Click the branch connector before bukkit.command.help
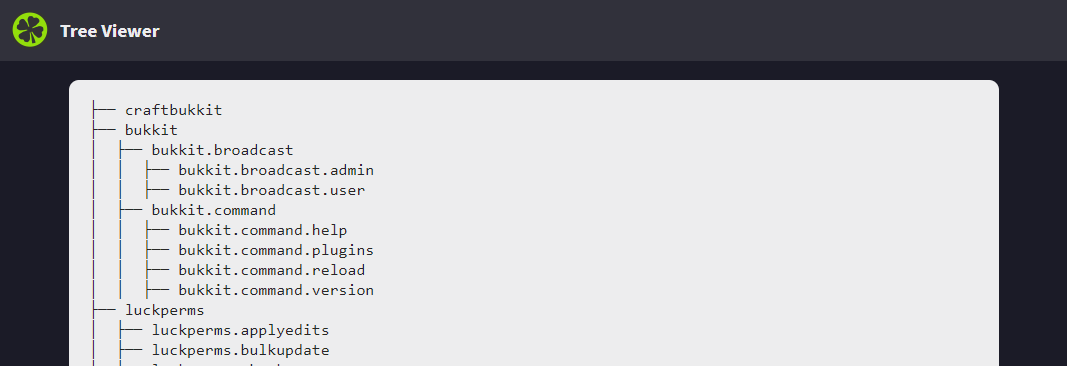Image resolution: width=1067 pixels, height=366 pixels. pyautogui.click(x=157, y=230)
